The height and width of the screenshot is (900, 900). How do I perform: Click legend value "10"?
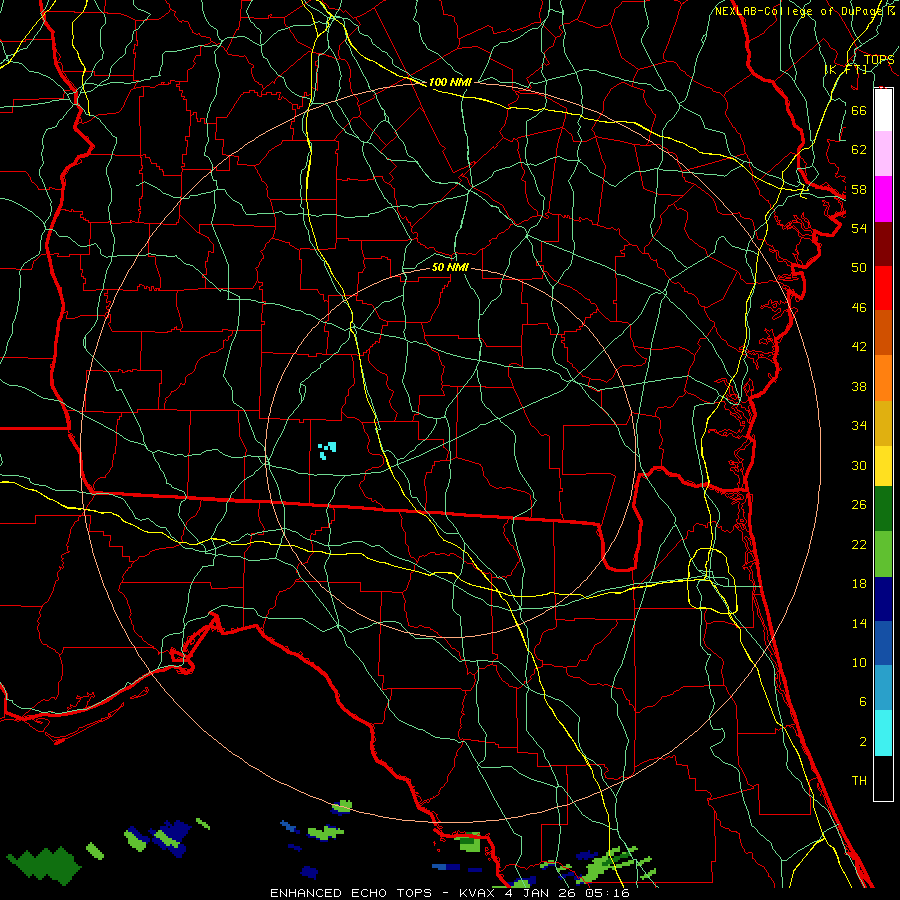coord(859,662)
